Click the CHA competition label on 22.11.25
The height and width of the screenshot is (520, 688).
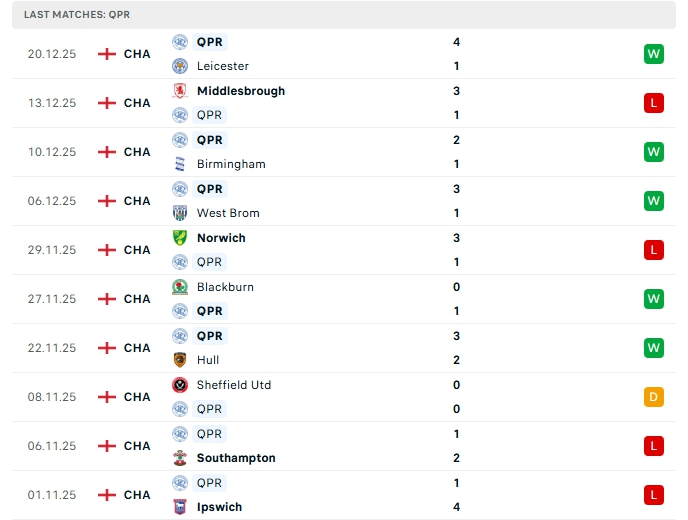(x=137, y=348)
